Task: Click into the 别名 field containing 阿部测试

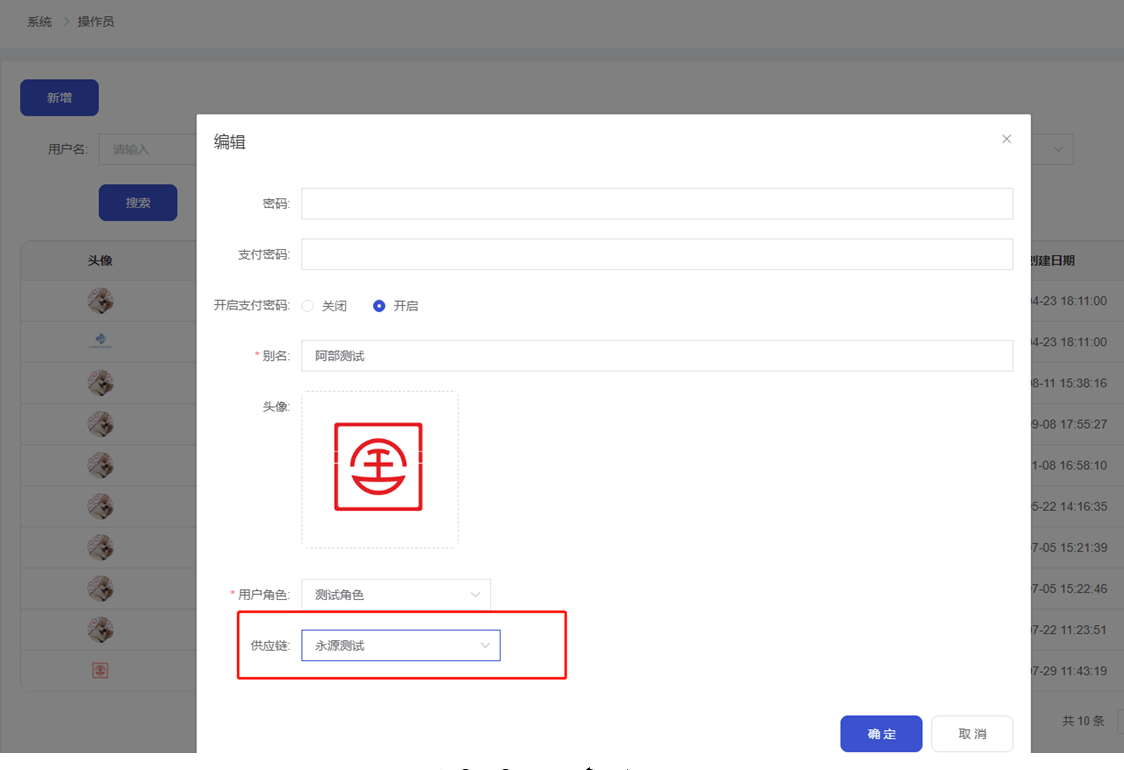Action: point(656,356)
